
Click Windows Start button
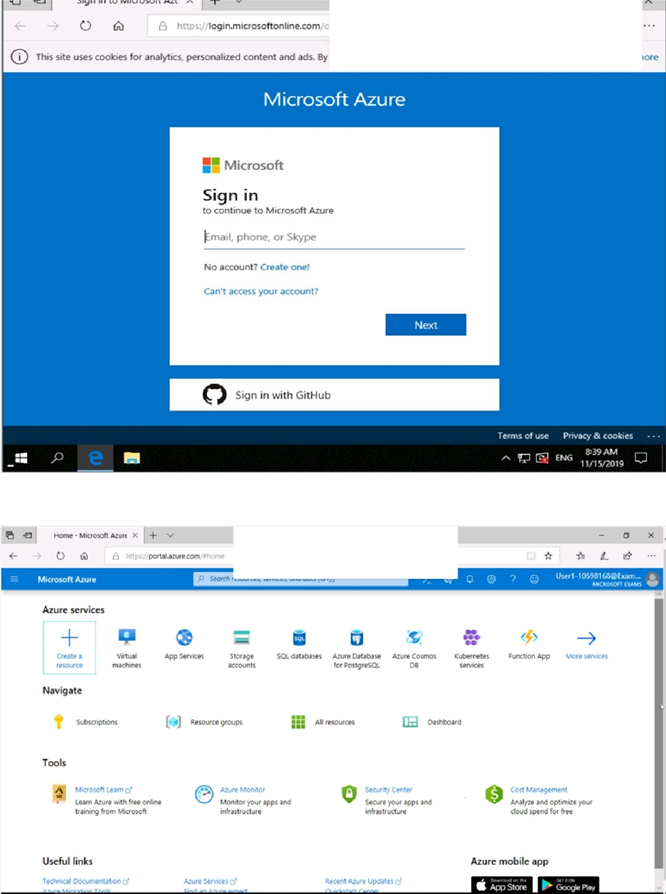pos(21,458)
